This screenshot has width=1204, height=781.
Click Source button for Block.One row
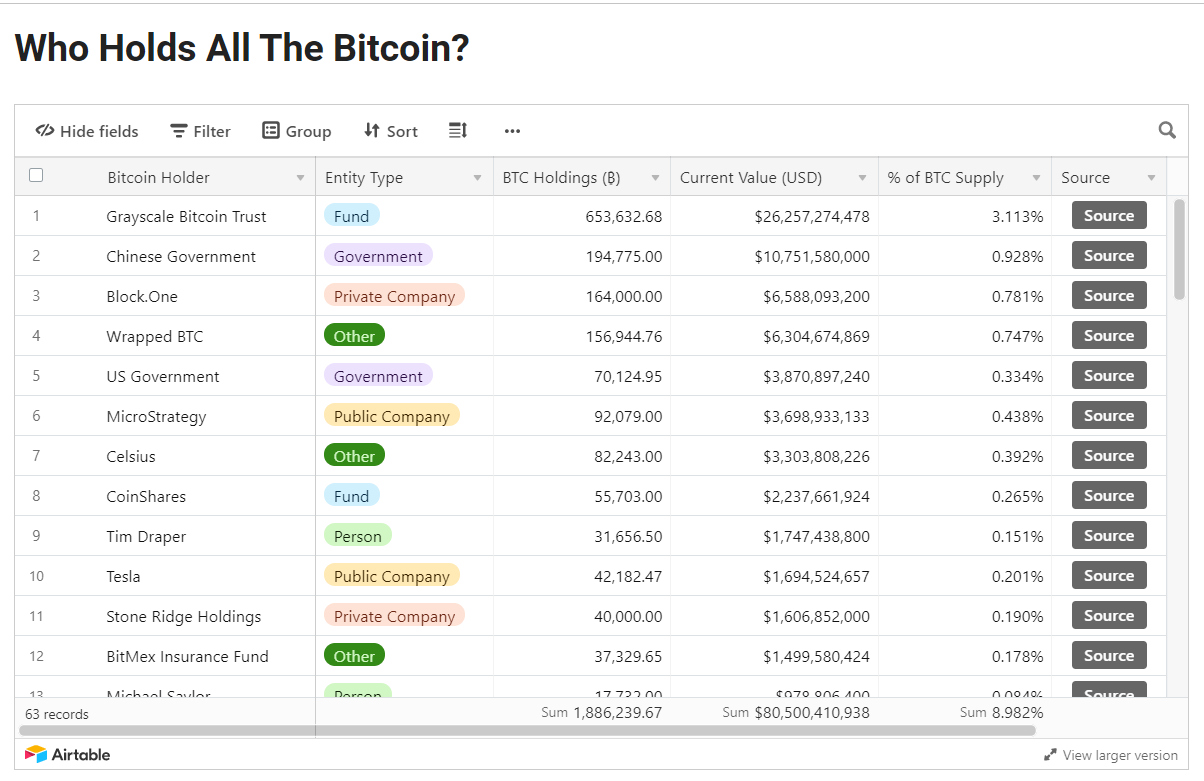tap(1109, 295)
